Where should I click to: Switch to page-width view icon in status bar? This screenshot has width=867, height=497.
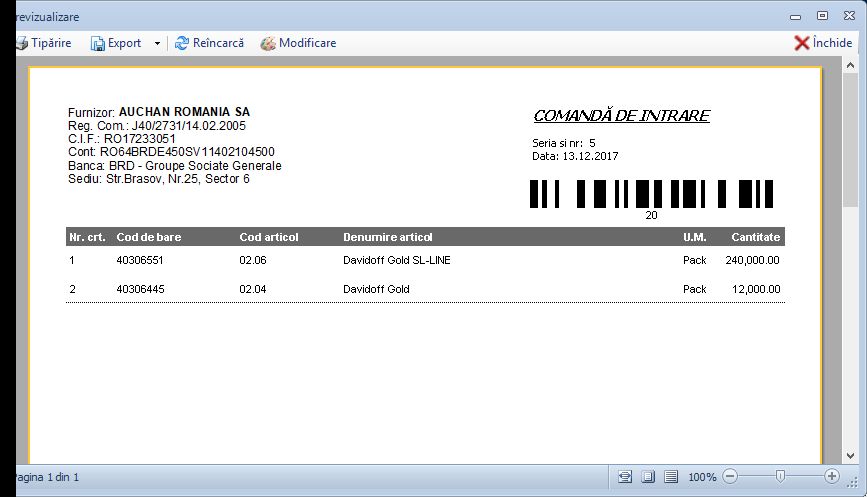click(x=626, y=477)
